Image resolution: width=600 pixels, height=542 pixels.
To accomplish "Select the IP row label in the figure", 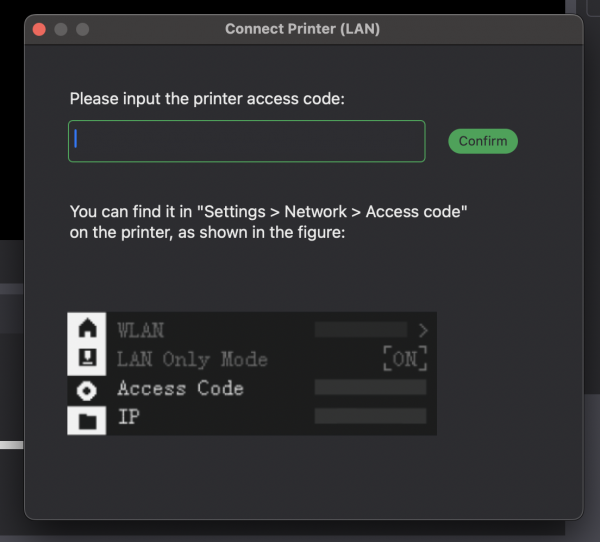I will click(127, 417).
